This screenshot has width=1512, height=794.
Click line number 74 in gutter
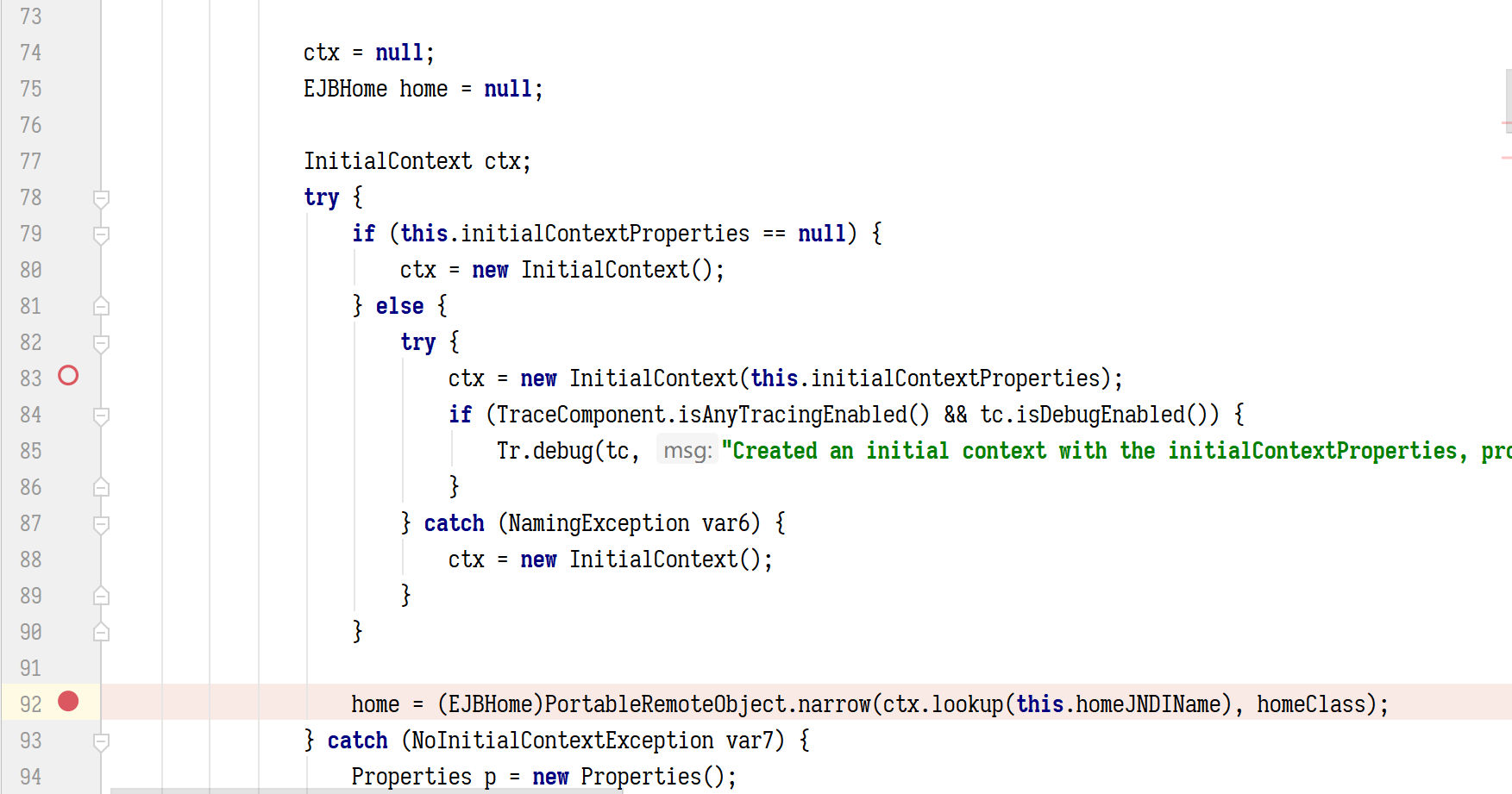click(x=31, y=53)
